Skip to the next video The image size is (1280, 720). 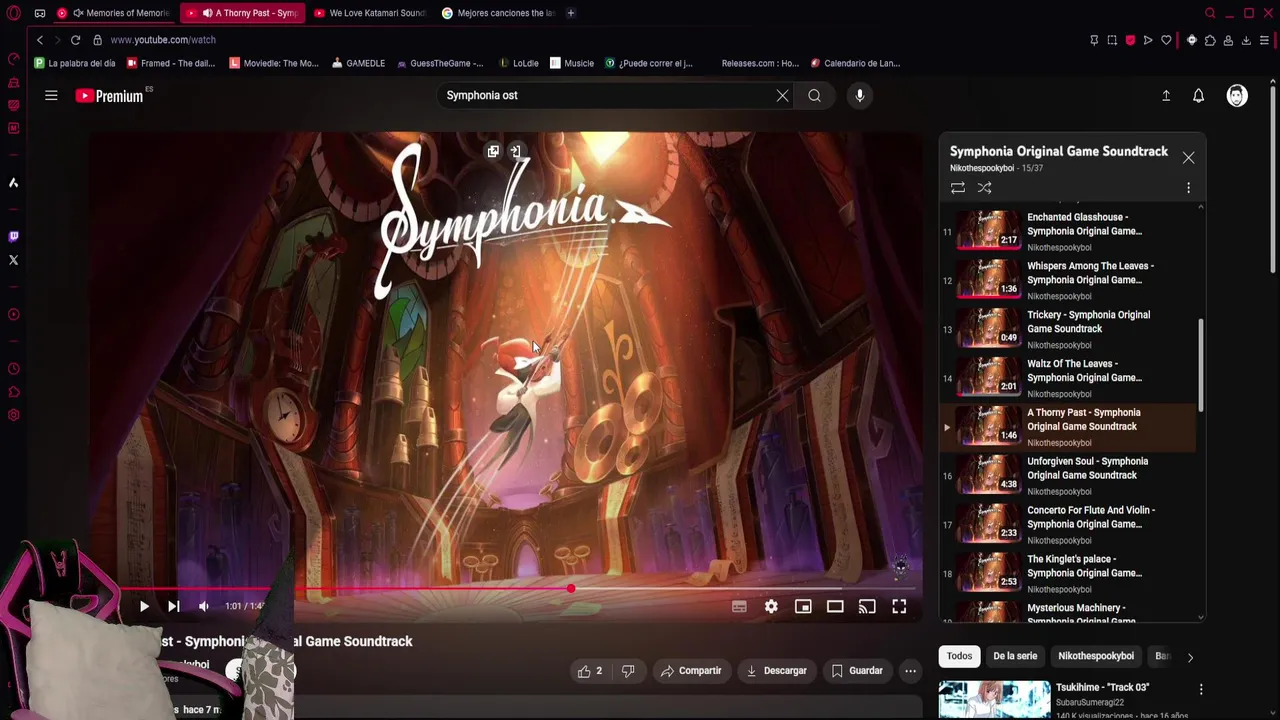click(x=173, y=606)
